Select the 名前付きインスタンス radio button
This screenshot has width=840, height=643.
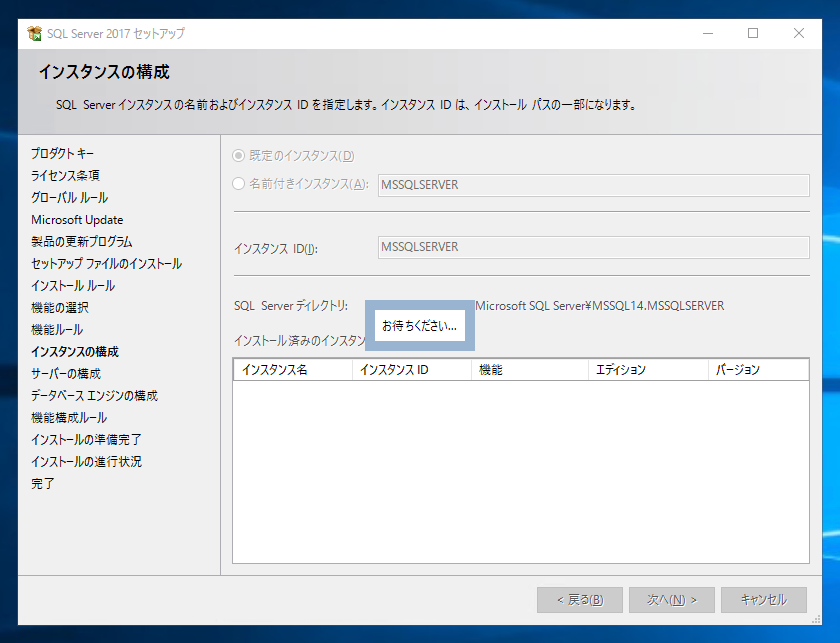tap(238, 184)
